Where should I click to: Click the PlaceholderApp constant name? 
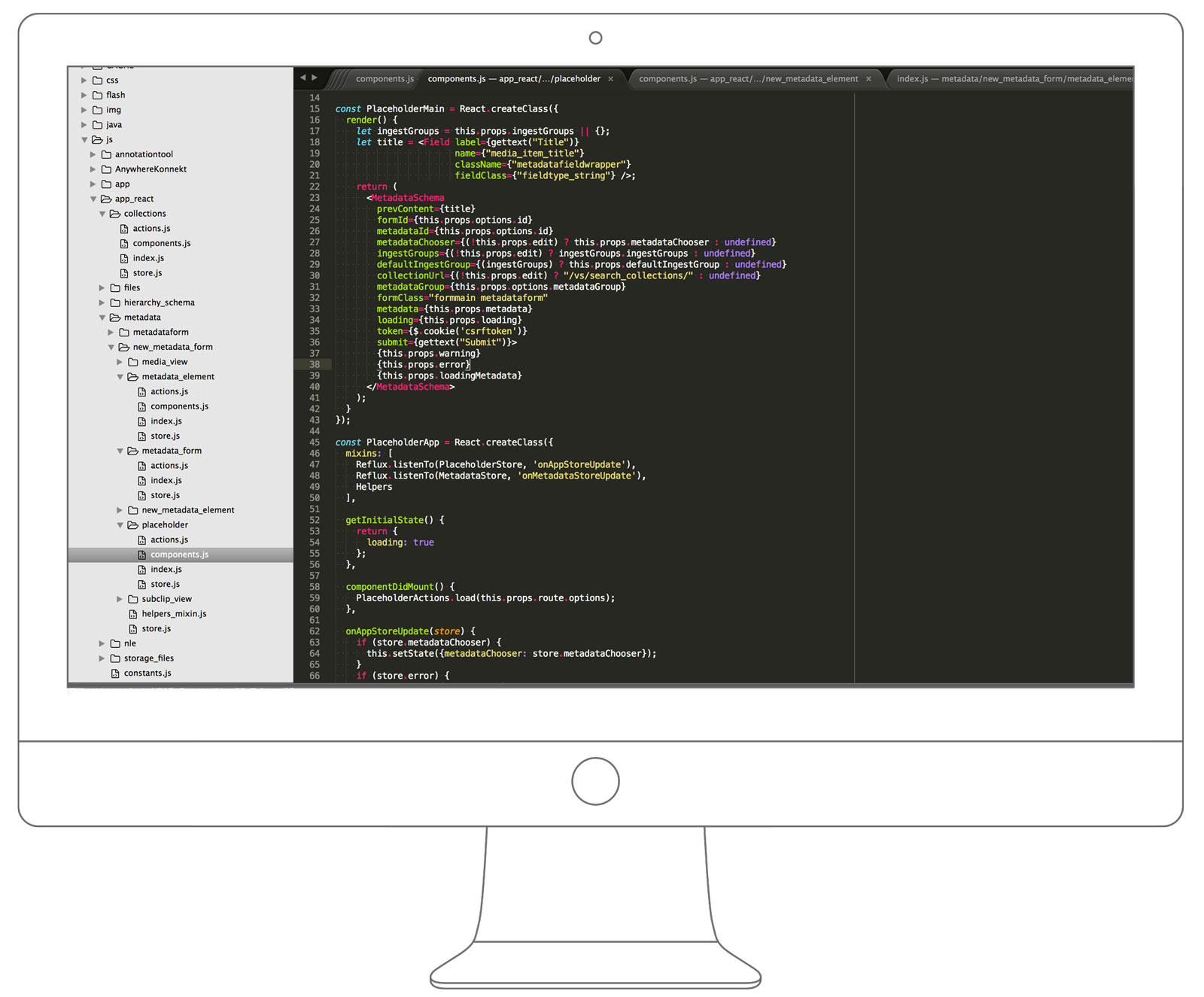coord(403,442)
